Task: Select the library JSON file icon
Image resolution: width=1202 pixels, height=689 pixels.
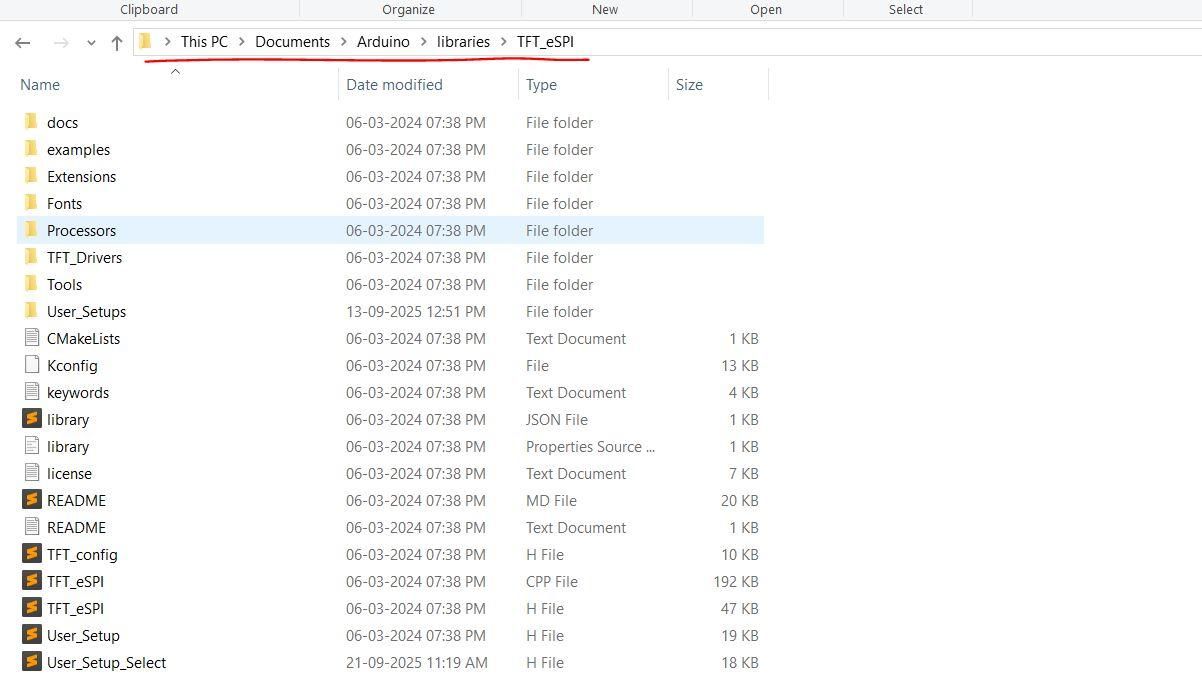Action: [x=31, y=419]
